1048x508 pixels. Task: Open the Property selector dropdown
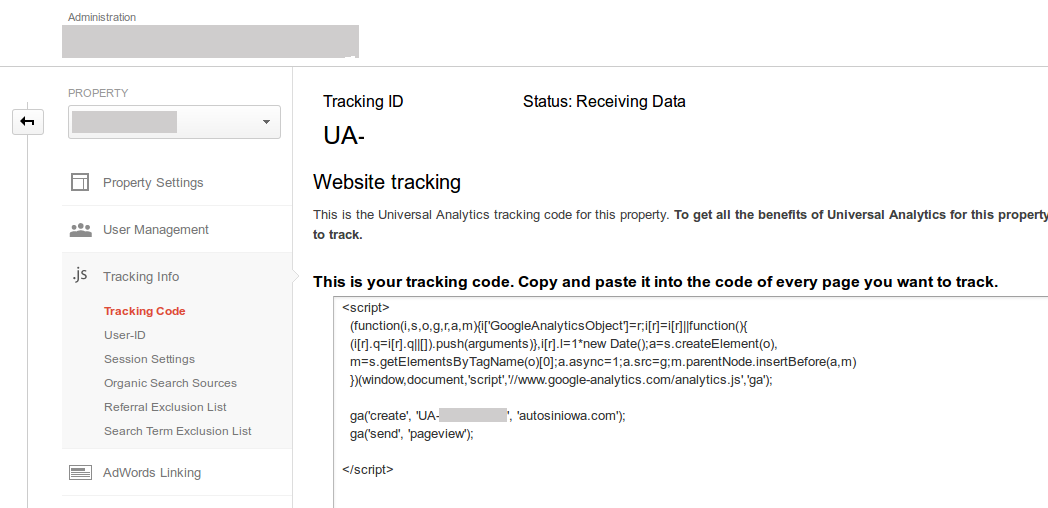pos(174,122)
